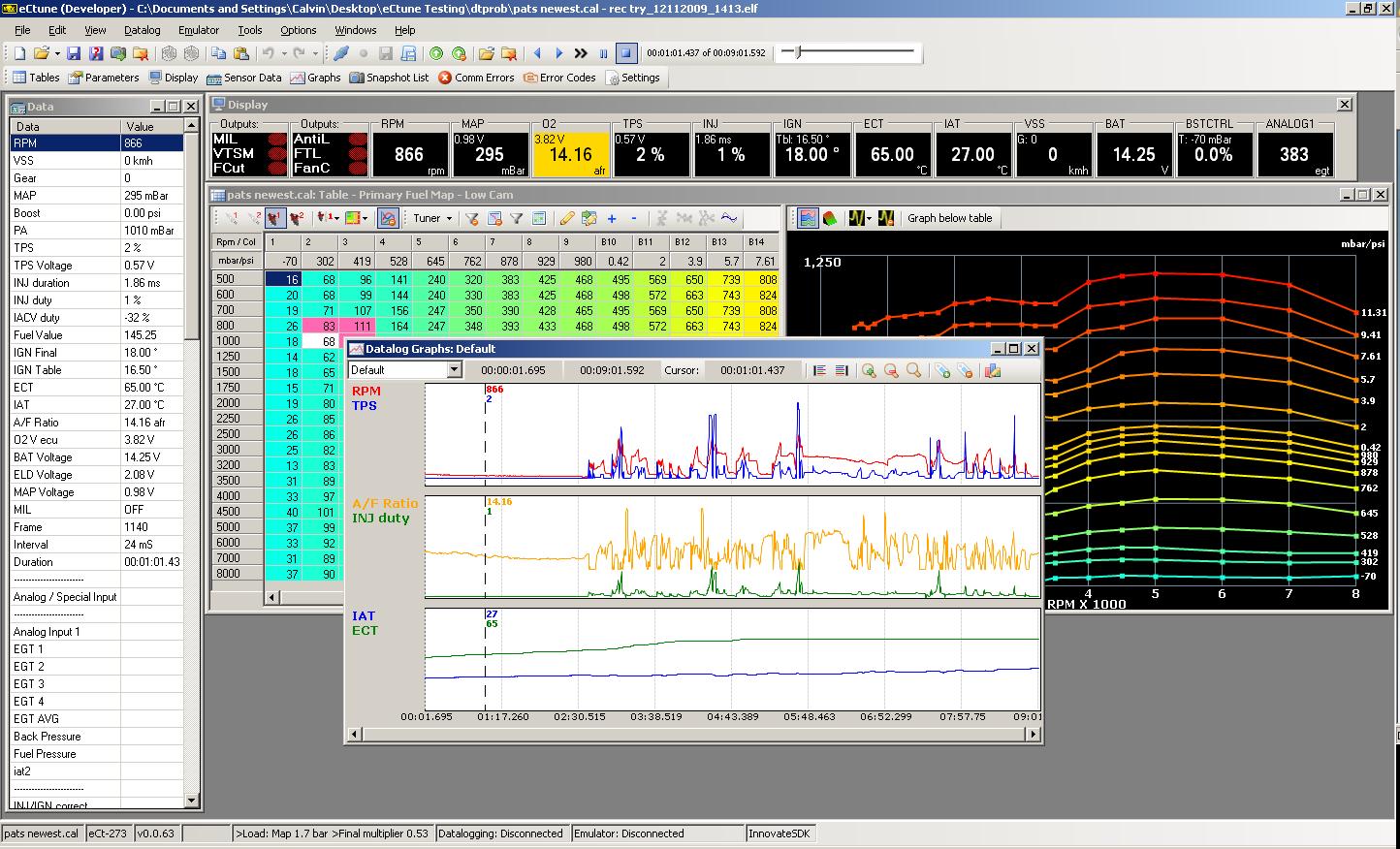1400x849 pixels.
Task: Click the datalog playback position slider
Action: point(848,52)
